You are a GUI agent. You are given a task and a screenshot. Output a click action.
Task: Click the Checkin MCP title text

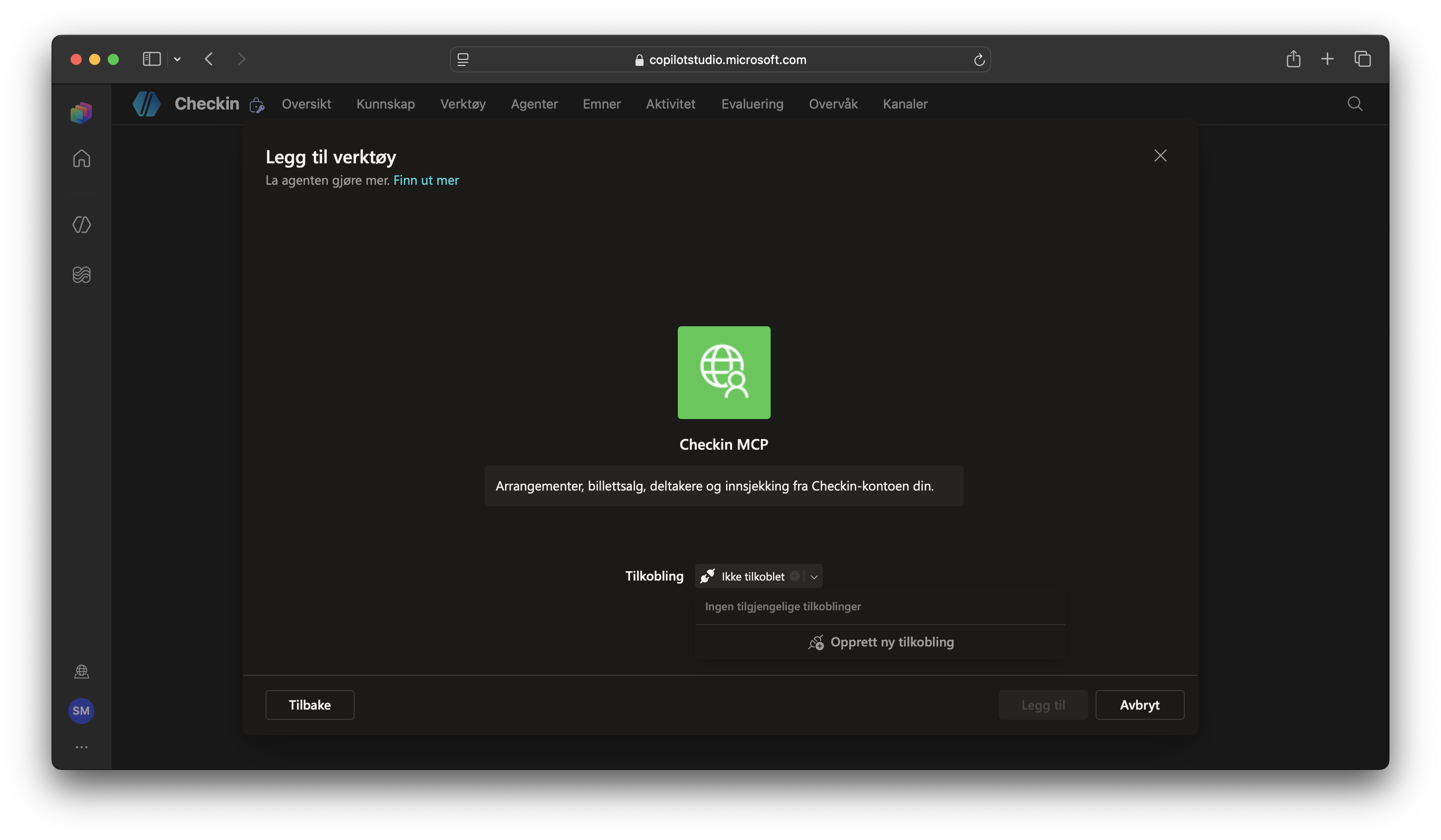point(724,444)
